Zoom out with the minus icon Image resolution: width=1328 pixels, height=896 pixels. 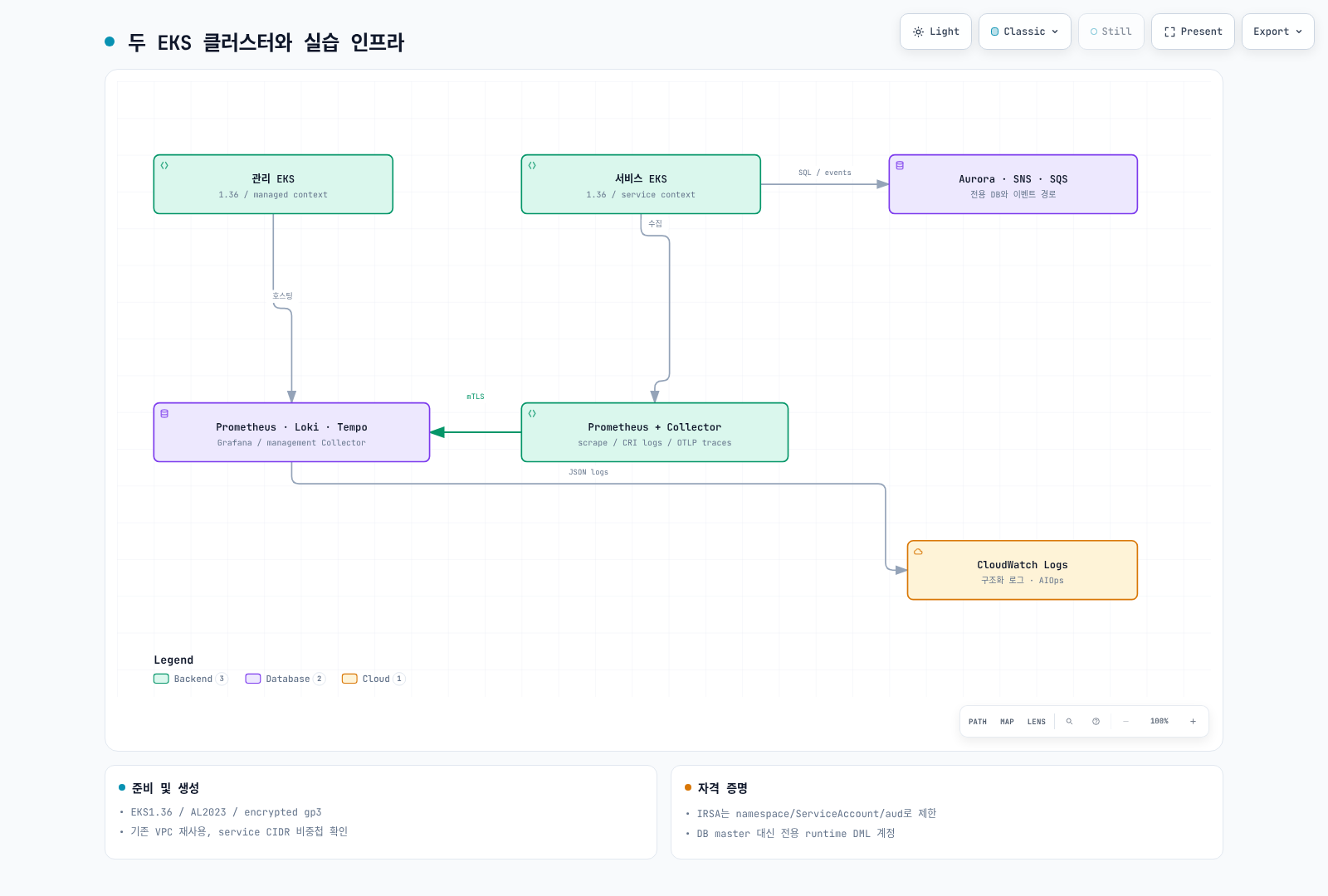pos(1125,722)
